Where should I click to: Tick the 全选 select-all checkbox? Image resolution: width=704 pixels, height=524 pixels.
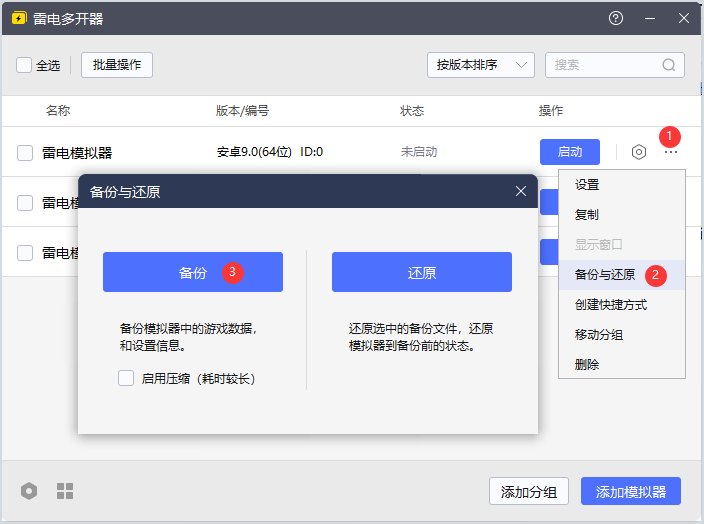24,65
